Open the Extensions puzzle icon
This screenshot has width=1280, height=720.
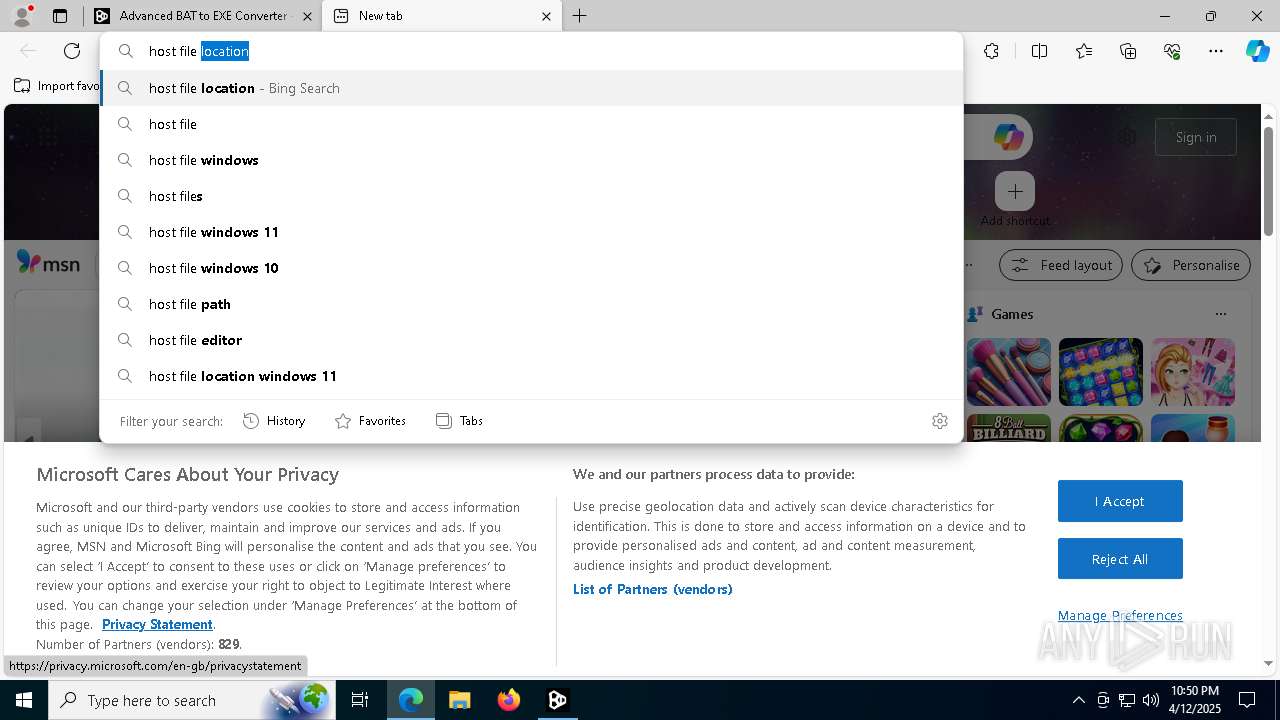pos(991,51)
